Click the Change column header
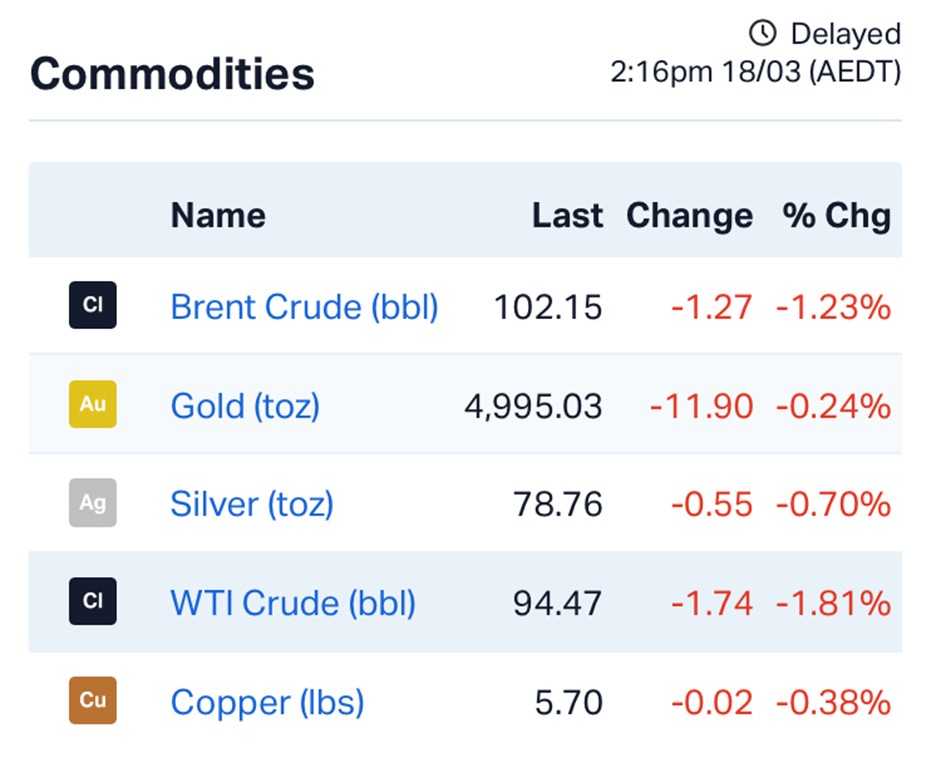Screen dimensions: 936x782 [x=689, y=215]
